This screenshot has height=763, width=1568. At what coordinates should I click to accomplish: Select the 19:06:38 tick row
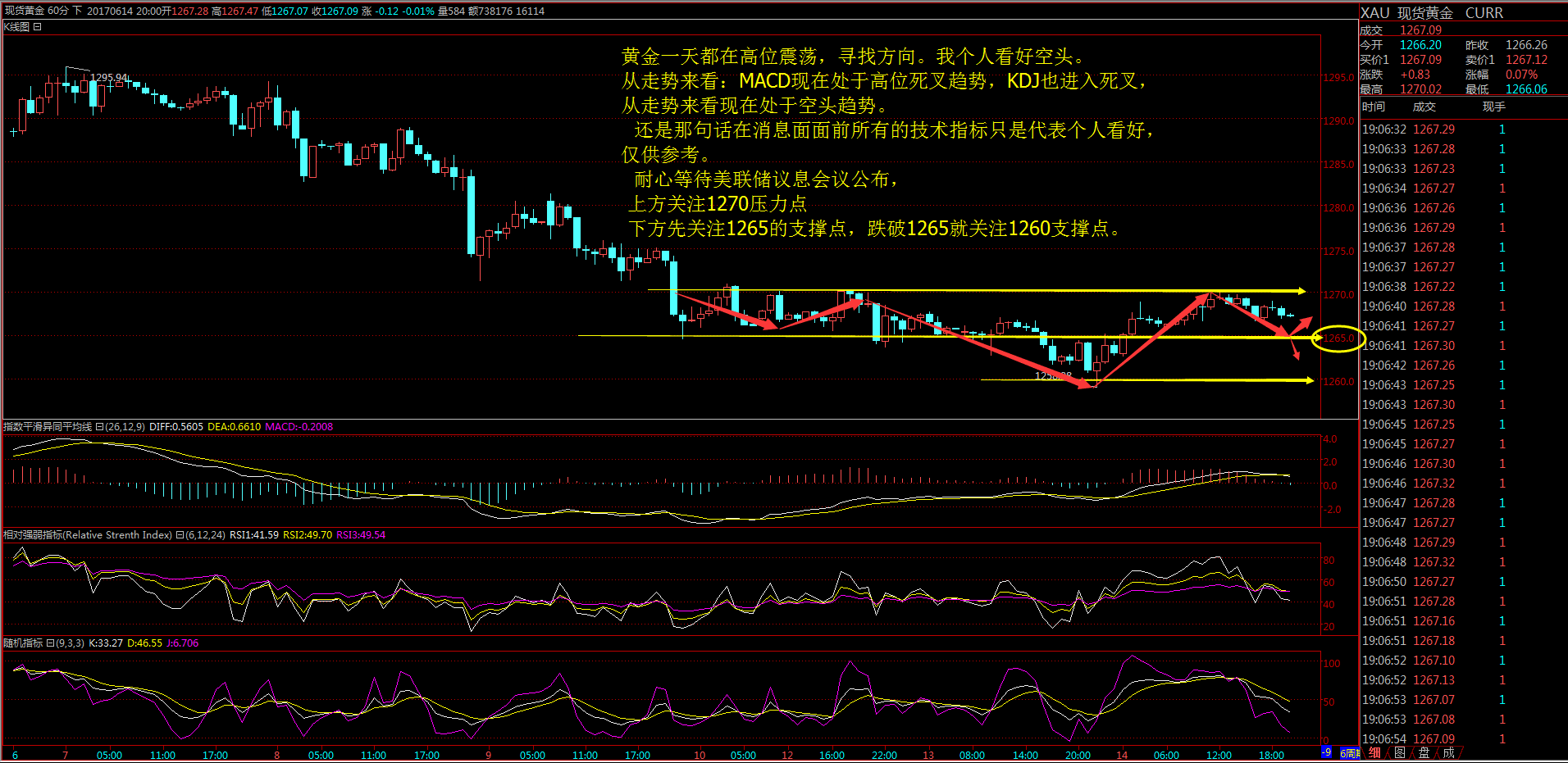pos(1463,287)
